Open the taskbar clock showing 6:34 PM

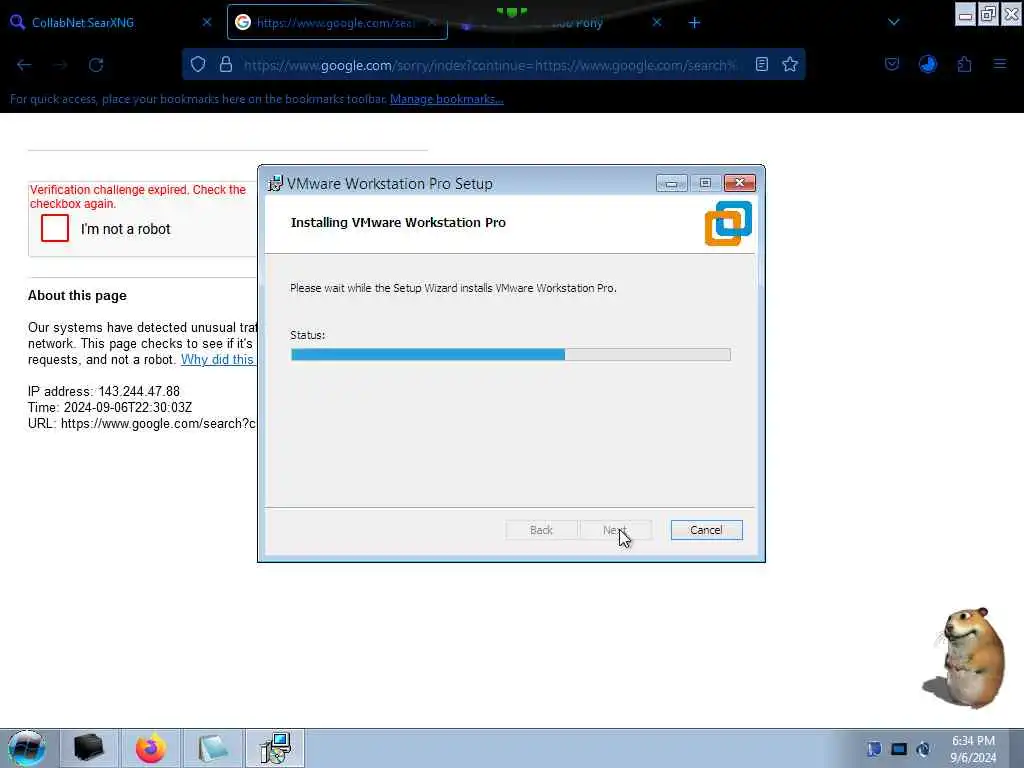pos(973,749)
